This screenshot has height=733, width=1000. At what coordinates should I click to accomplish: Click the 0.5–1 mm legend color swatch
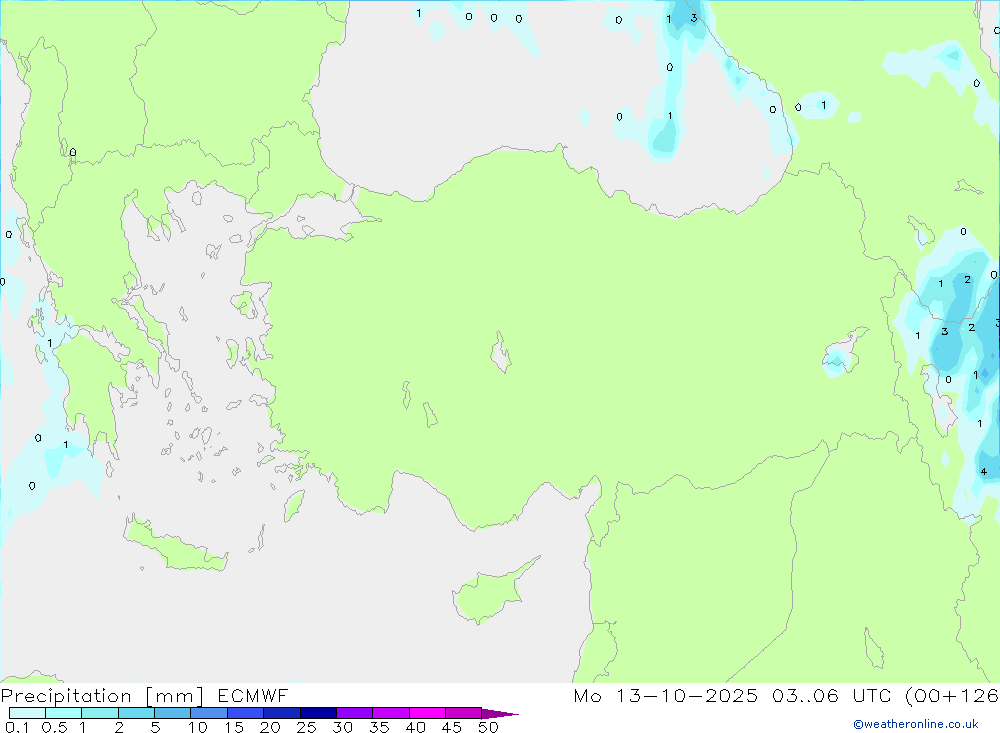[64, 713]
